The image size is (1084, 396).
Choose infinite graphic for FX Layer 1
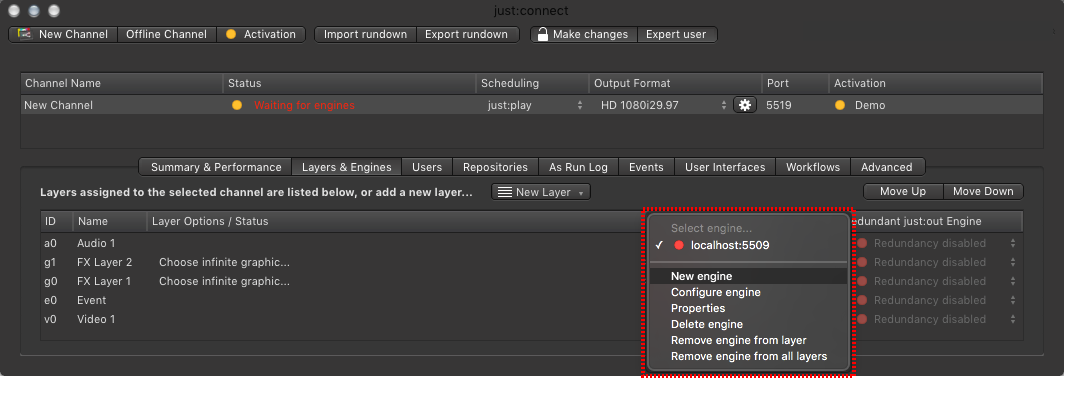[x=224, y=281]
